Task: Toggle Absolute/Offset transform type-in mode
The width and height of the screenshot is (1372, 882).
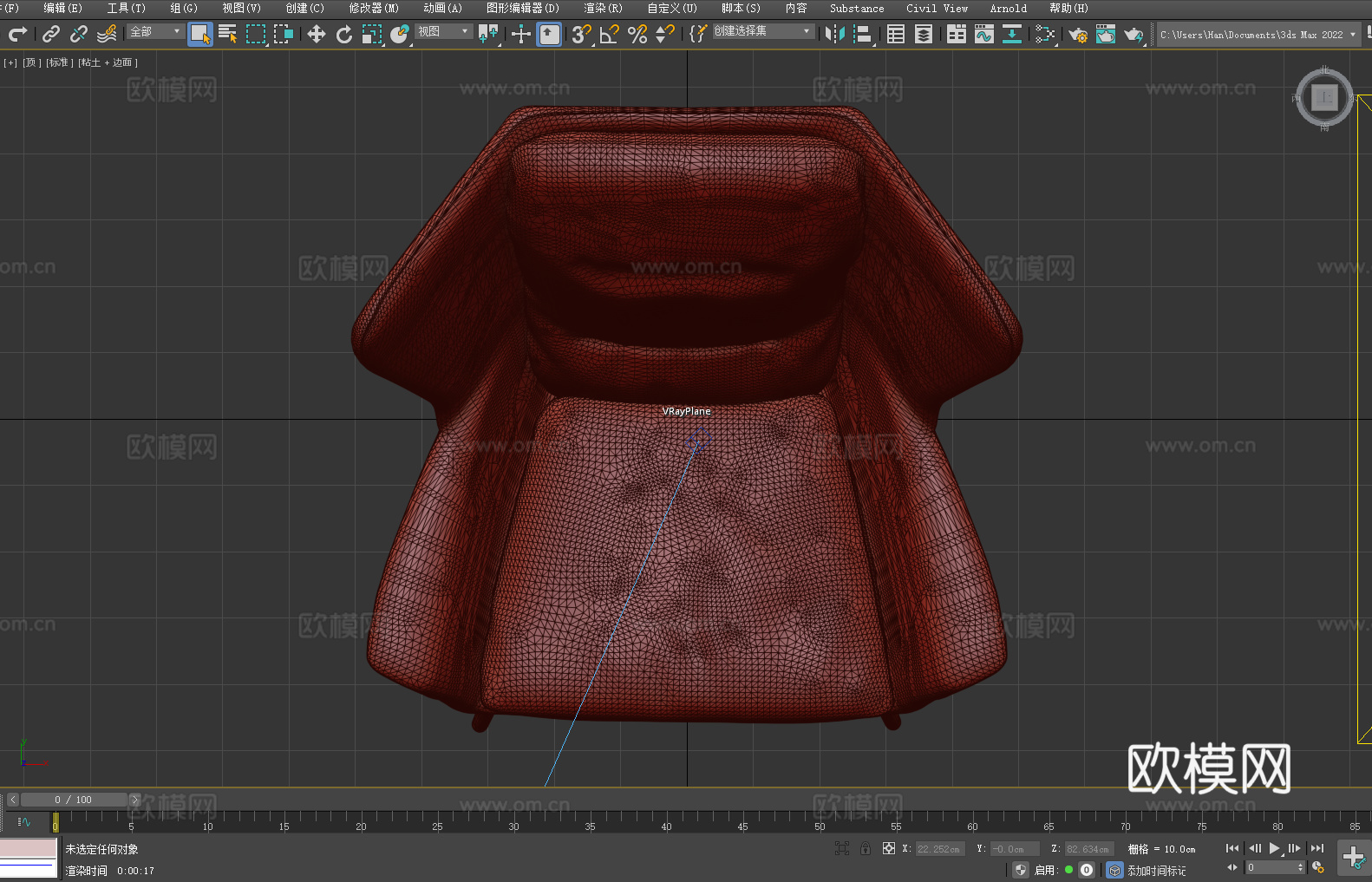Action: click(889, 848)
